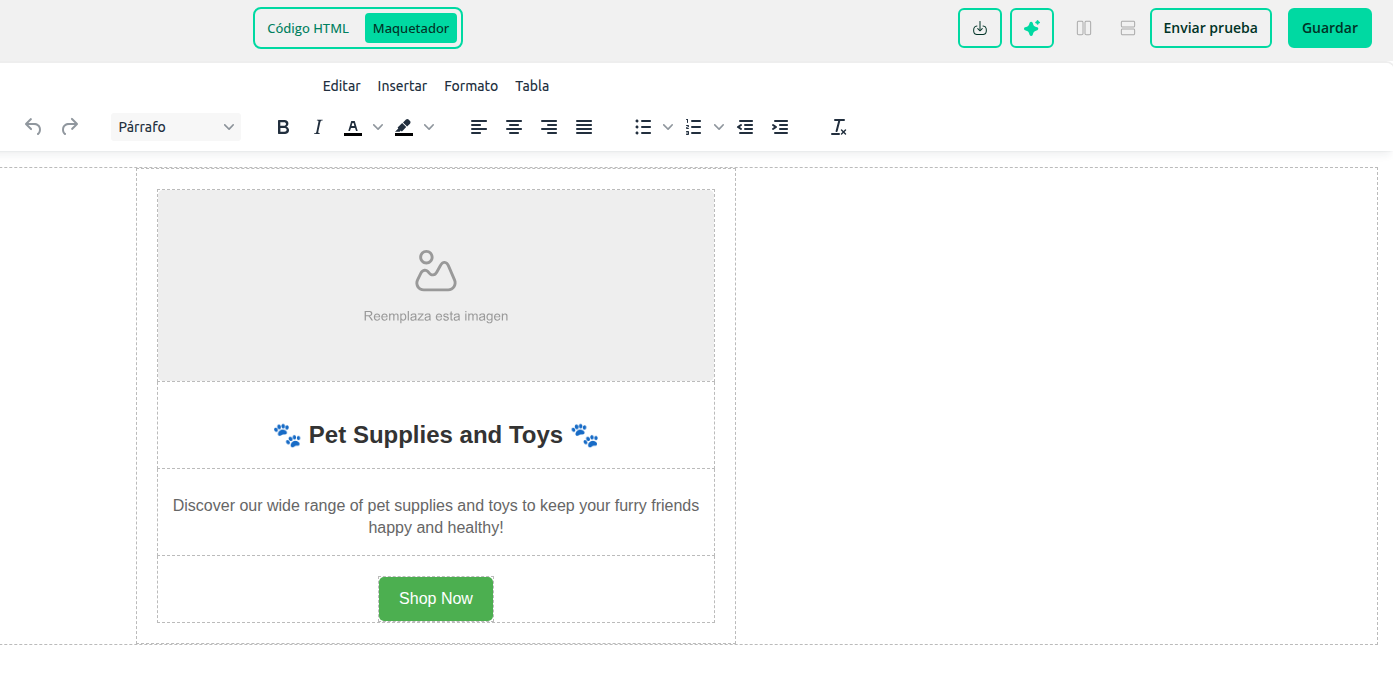Expand the bullet list style options
This screenshot has height=694, width=1393.
668,127
